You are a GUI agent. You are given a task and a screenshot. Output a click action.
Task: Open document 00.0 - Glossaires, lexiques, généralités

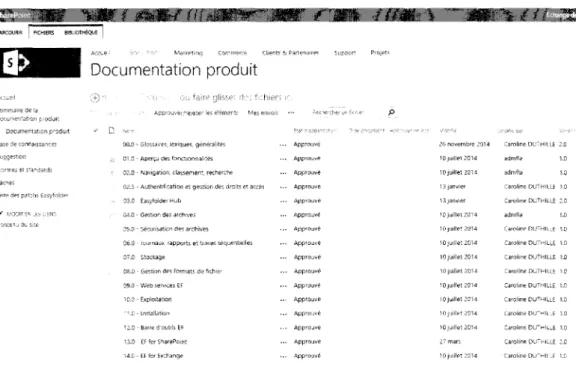click(x=174, y=144)
